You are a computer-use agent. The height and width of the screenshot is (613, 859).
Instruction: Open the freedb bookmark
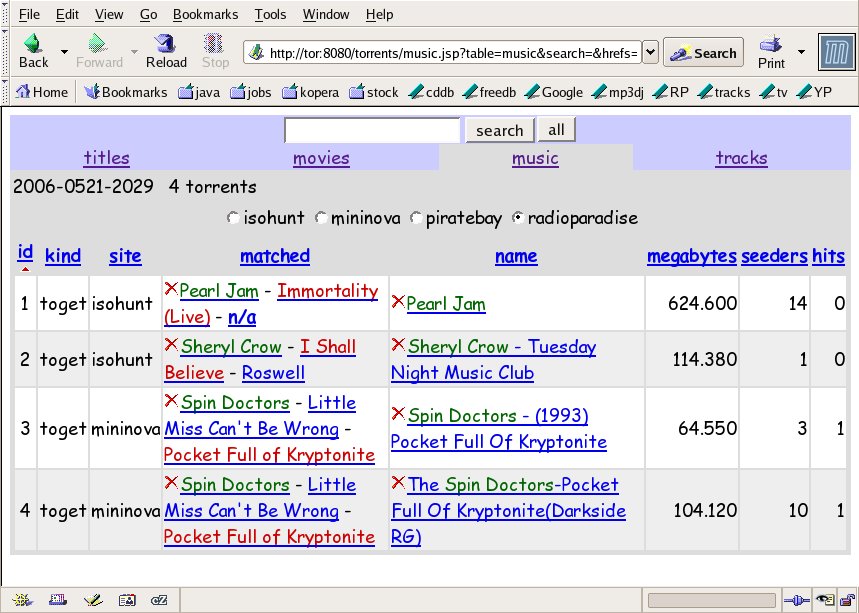[x=489, y=92]
